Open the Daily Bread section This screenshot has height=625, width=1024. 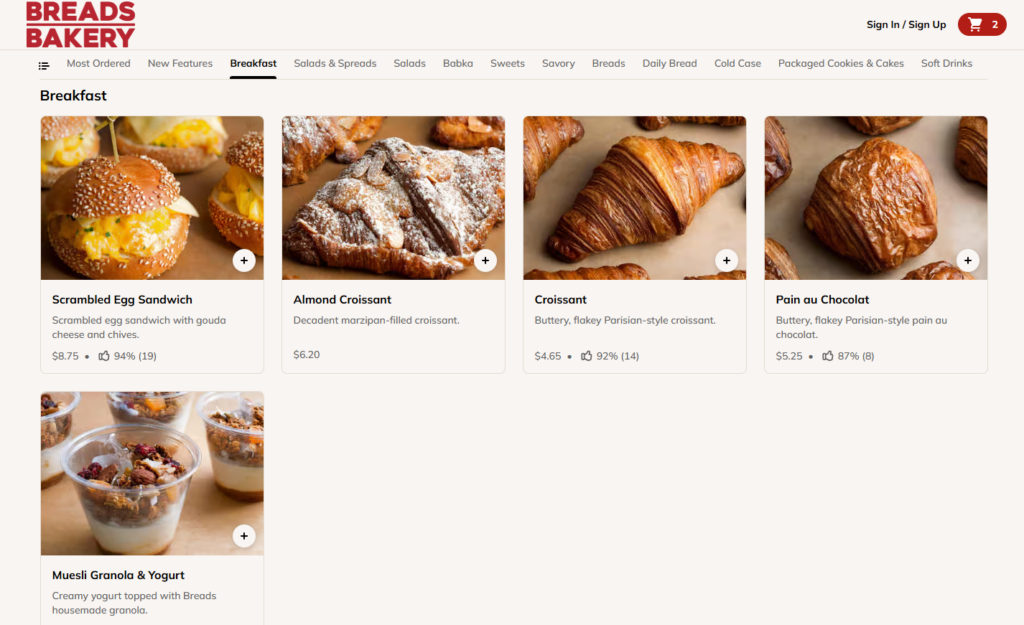pyautogui.click(x=669, y=63)
